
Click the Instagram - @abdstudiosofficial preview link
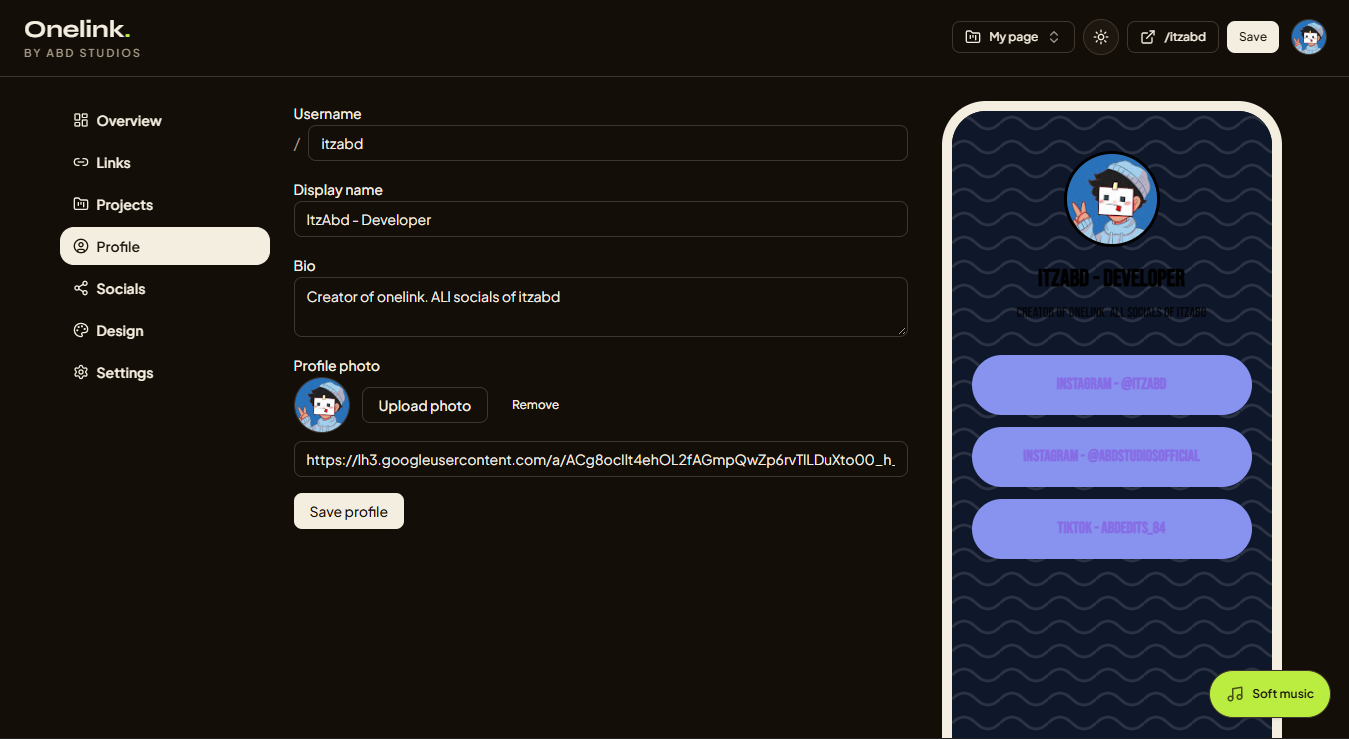pos(1112,456)
